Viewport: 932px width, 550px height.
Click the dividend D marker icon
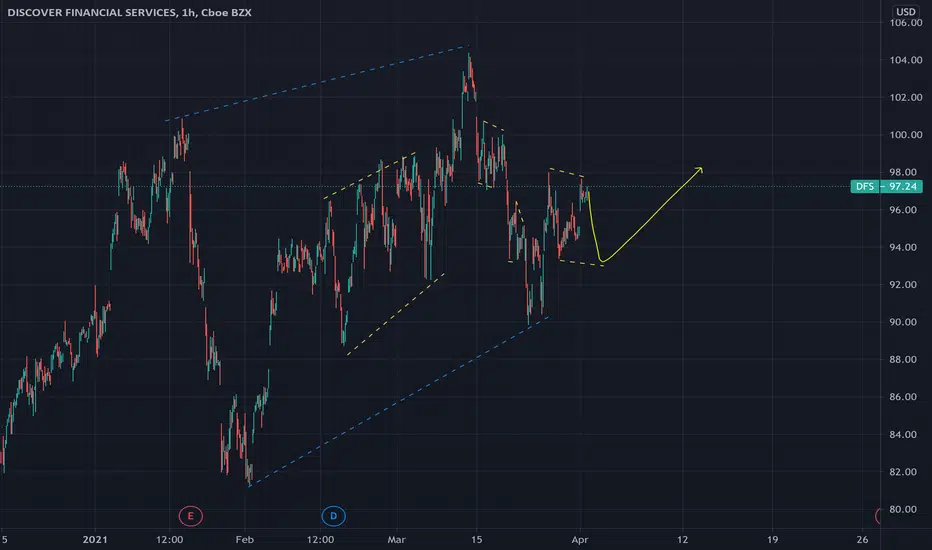pyautogui.click(x=333, y=516)
